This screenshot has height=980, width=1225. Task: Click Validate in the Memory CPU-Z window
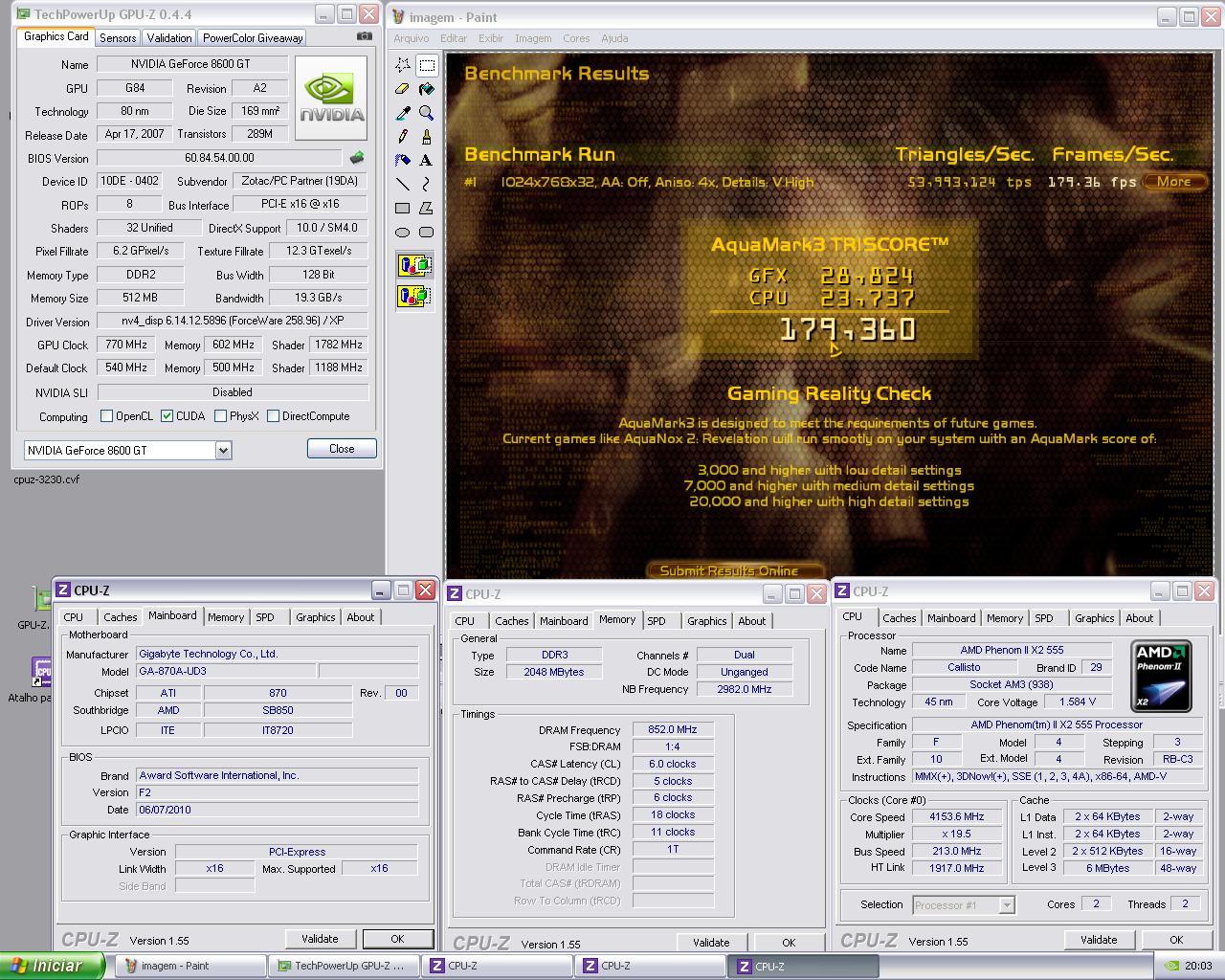pyautogui.click(x=711, y=943)
